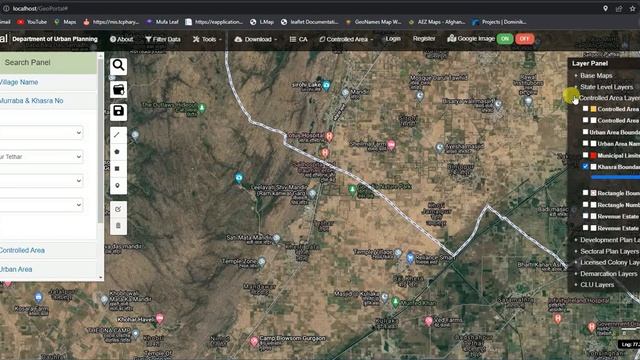Screen dimensions: 640x360
Task: Open the dropdown showing 'ur Tethar'
Action: click(x=41, y=157)
